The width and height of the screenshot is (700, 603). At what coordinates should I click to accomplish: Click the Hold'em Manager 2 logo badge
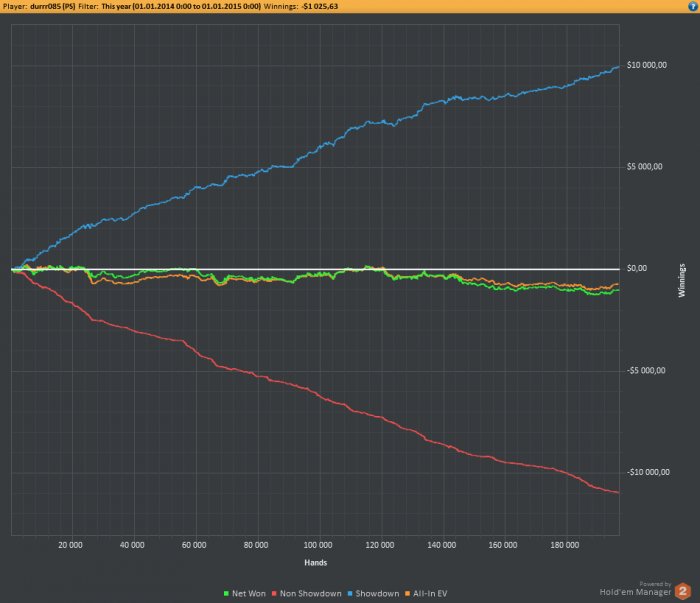(682, 591)
